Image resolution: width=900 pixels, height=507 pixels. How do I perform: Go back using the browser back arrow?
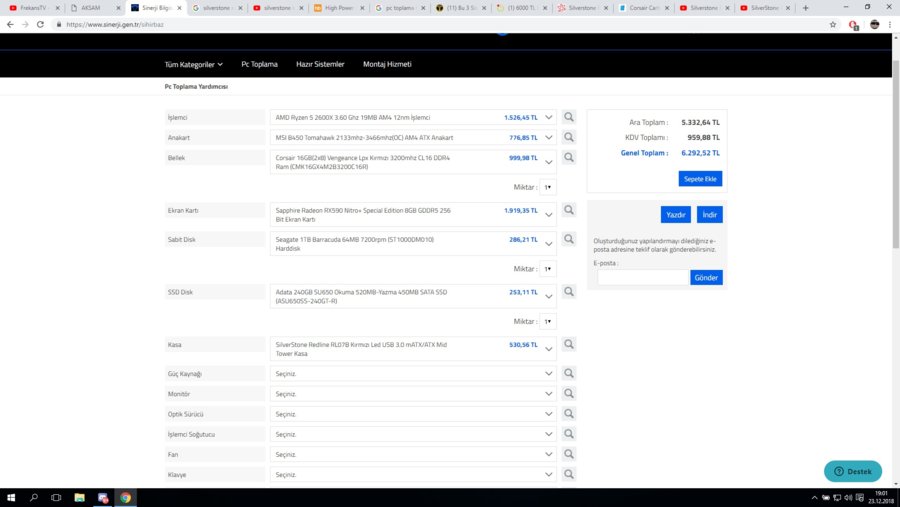[x=10, y=25]
